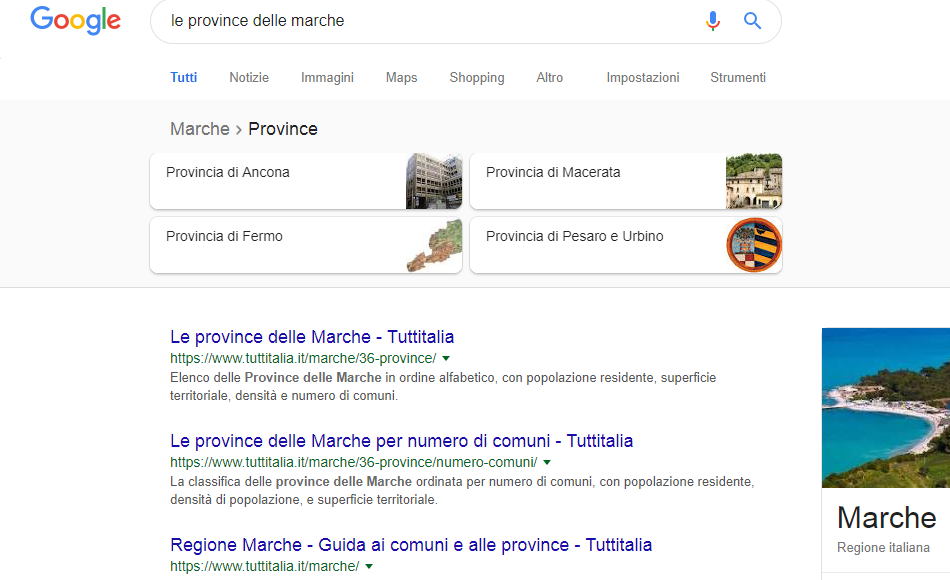
Task: Click the Ancona building thumbnail
Action: [x=434, y=181]
